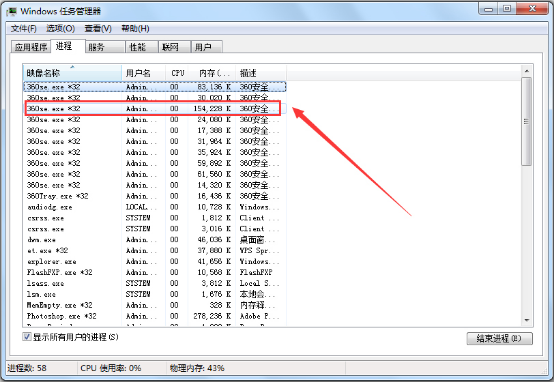Click the process list scroll down arrow
Viewport: 554px width, 382px height.
click(x=526, y=320)
